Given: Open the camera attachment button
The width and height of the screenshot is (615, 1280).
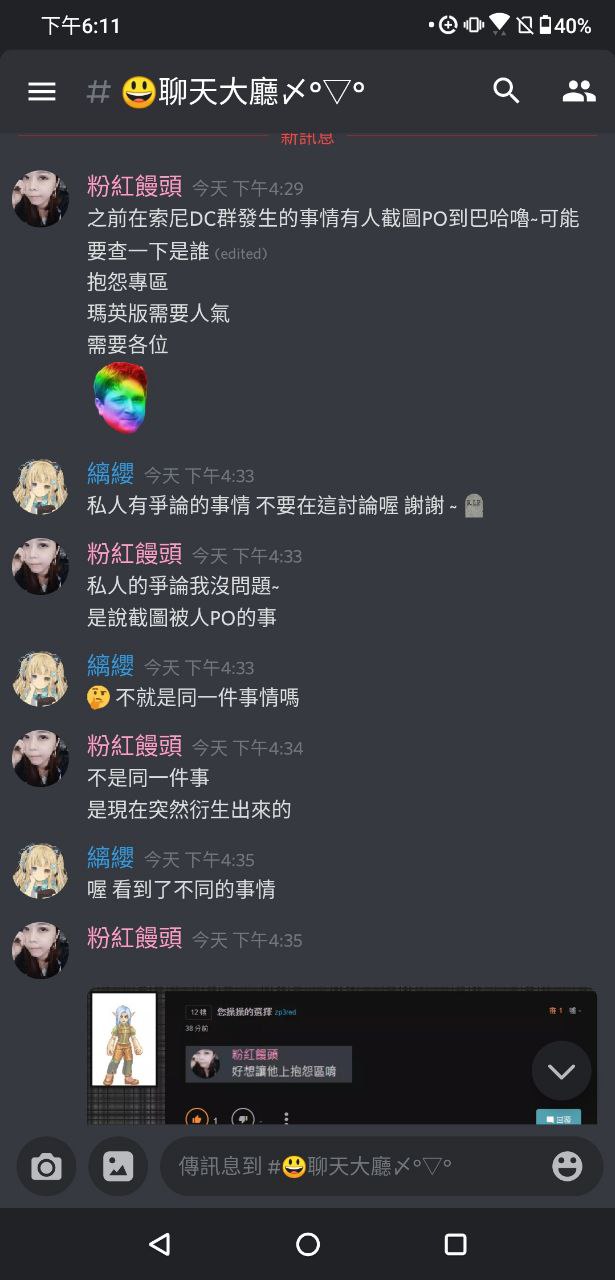Looking at the screenshot, I should 46,1166.
